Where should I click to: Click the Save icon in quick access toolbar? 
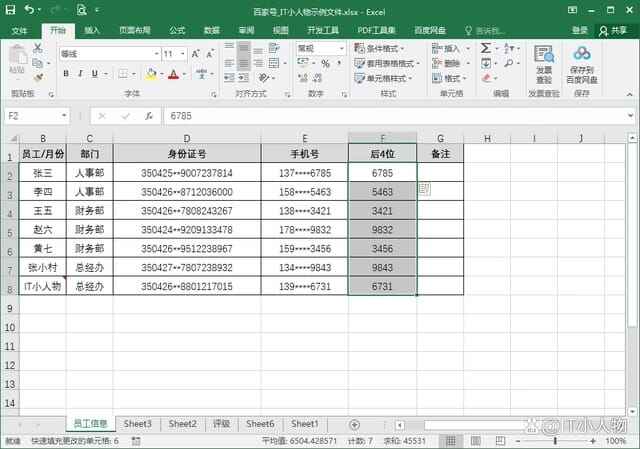11,10
